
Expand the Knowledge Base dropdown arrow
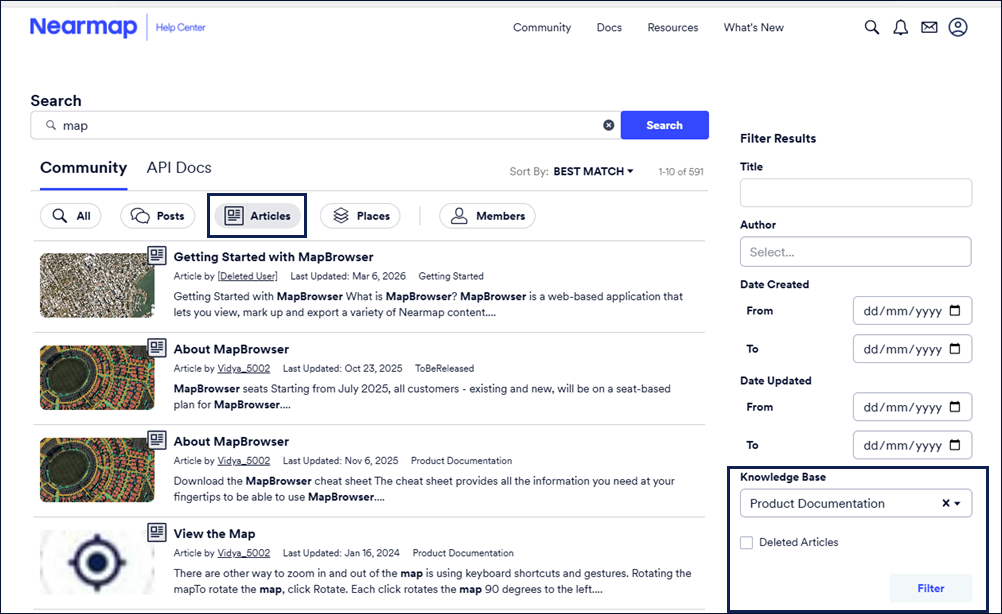point(958,503)
